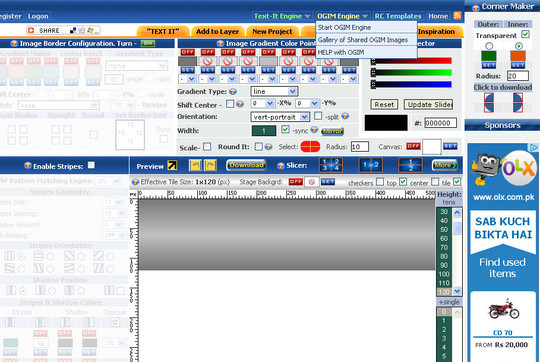This screenshot has height=362, width=540.
Task: Open the Shift Center Y% dropdown
Action: pyautogui.click(x=307, y=103)
